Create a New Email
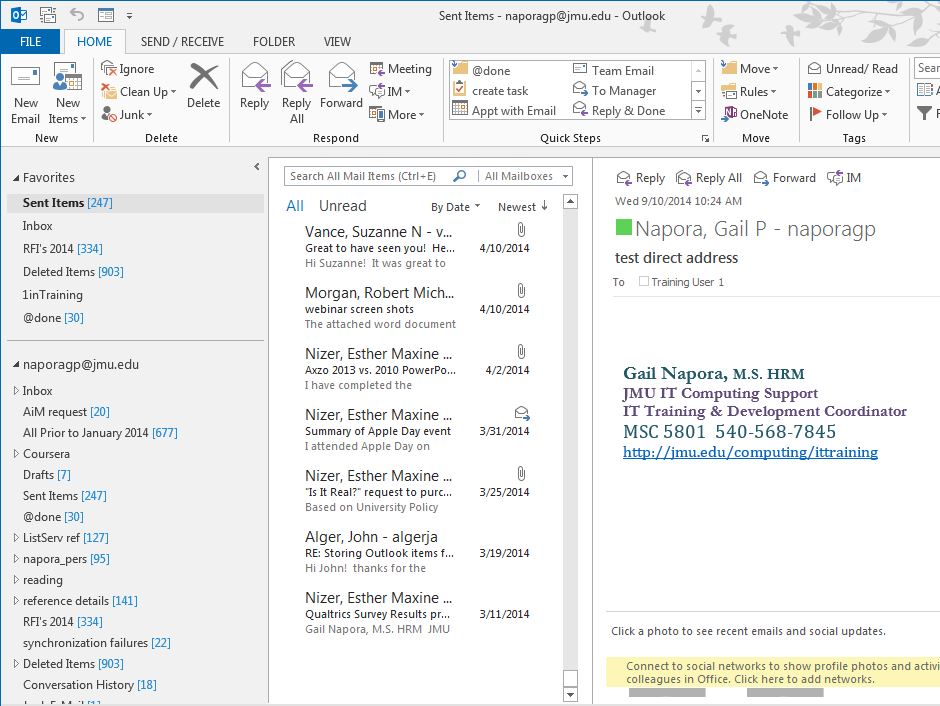Viewport: 940px width, 706px height. coord(25,94)
